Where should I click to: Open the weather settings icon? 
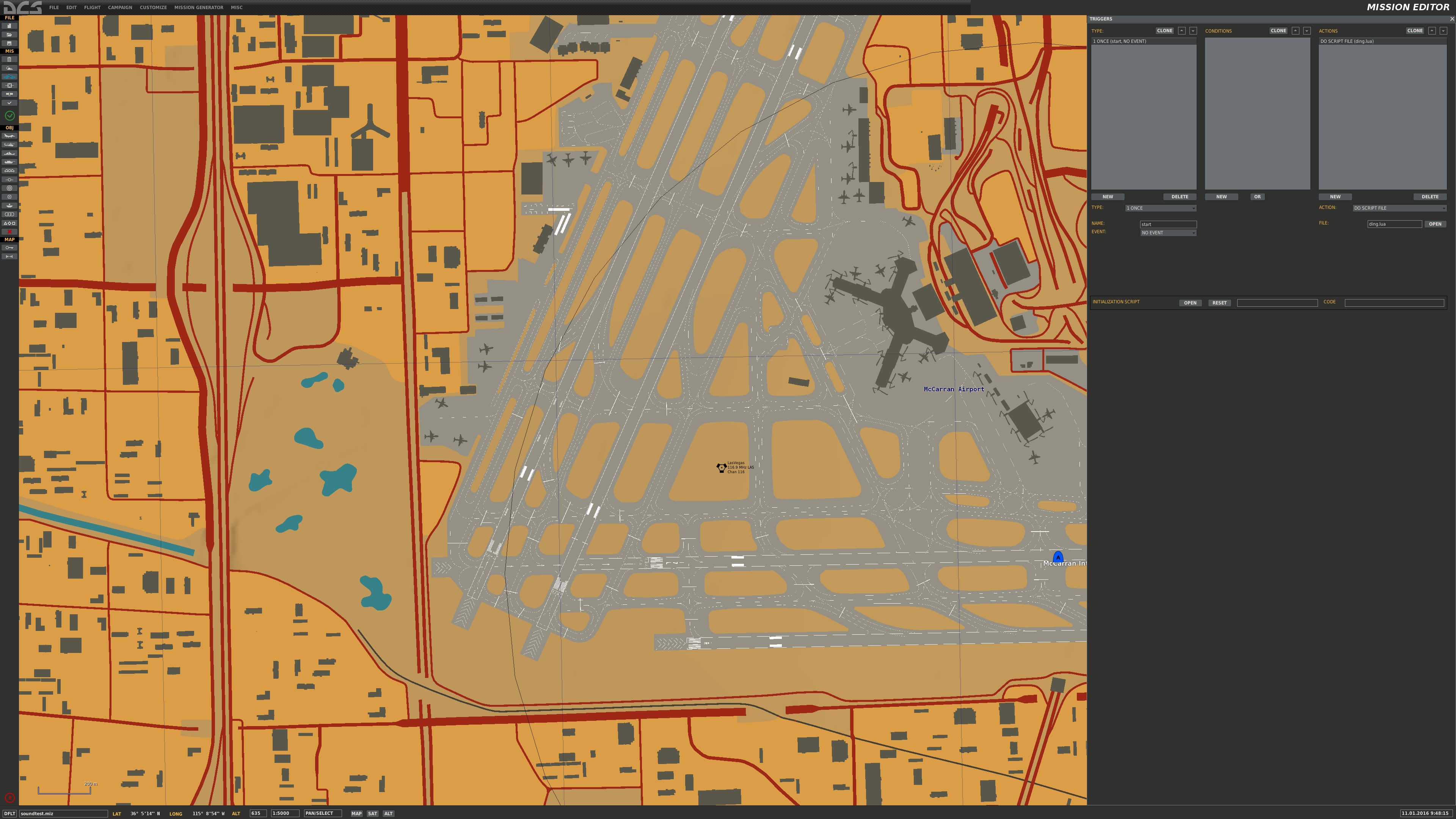9,68
